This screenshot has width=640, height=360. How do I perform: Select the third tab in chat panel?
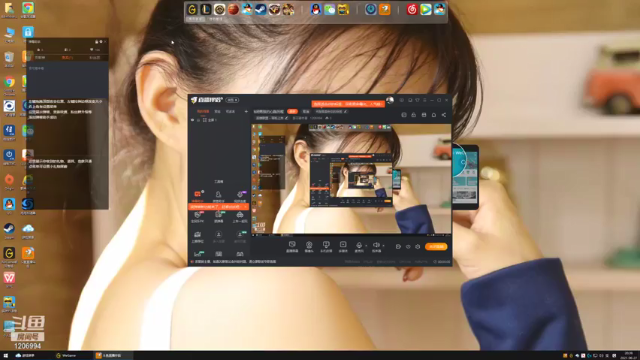(x=94, y=58)
